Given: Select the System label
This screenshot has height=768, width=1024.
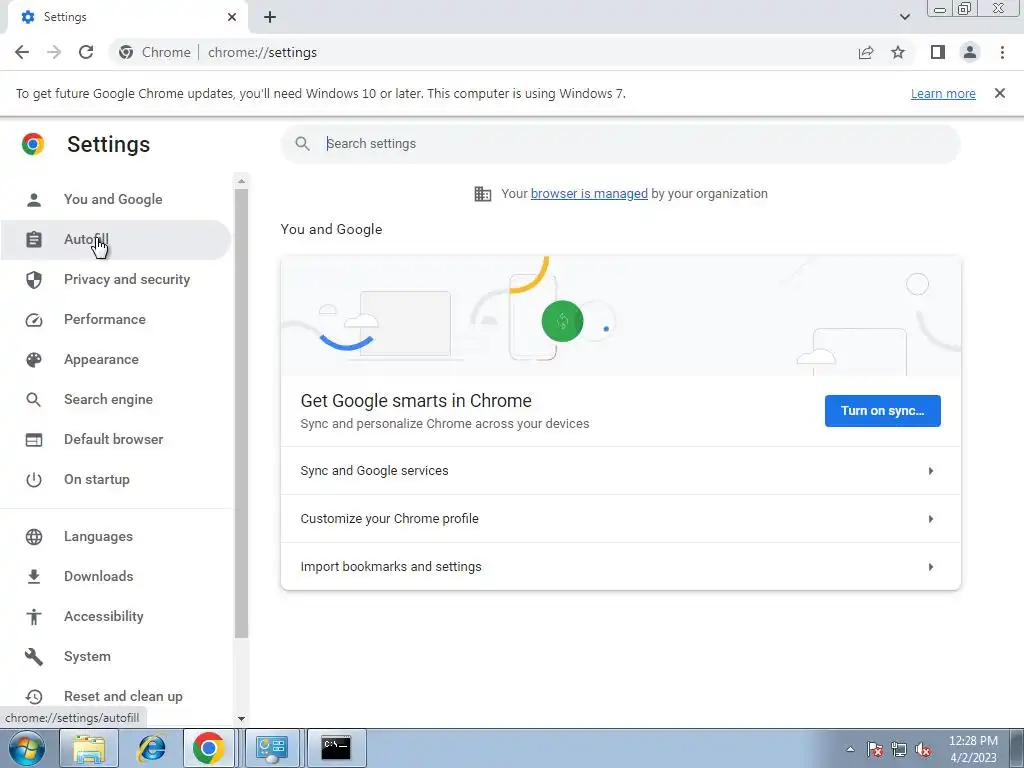Looking at the screenshot, I should [x=87, y=656].
